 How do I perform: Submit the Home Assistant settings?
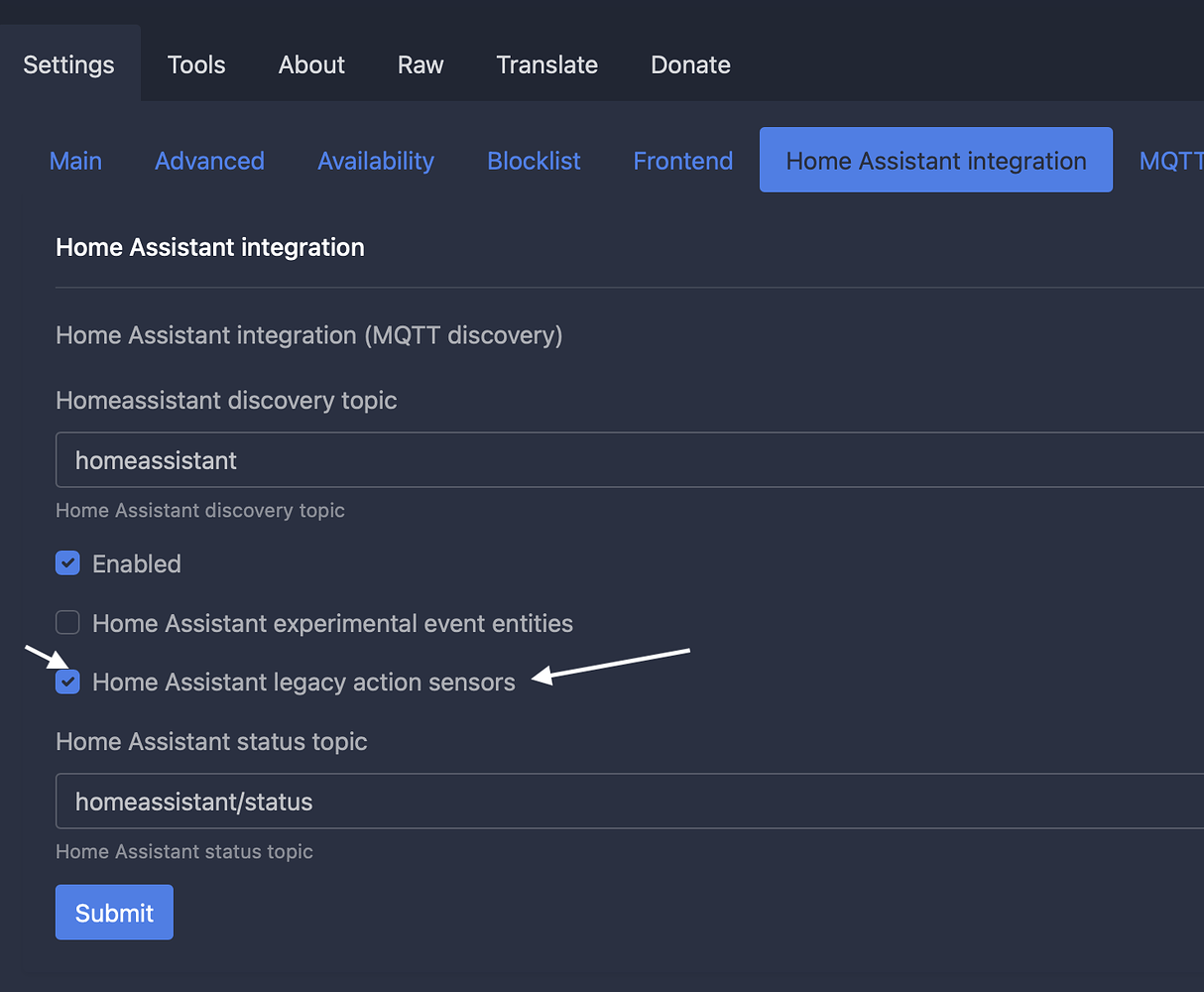tap(114, 913)
